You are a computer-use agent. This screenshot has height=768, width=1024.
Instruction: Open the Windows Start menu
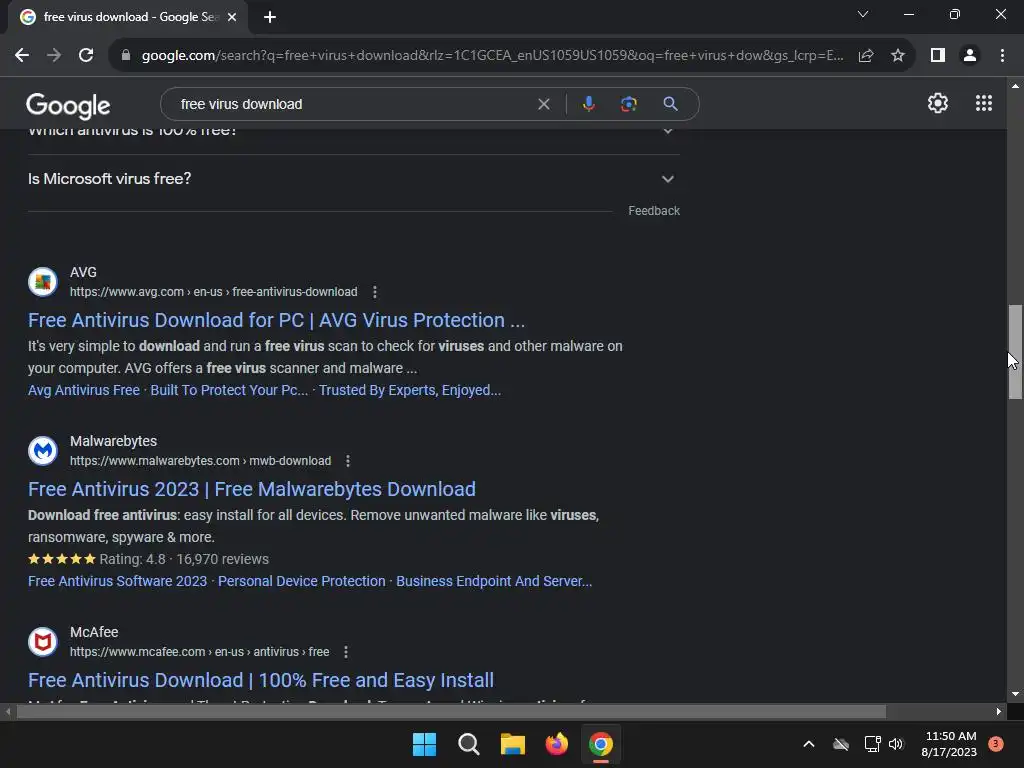pos(424,744)
